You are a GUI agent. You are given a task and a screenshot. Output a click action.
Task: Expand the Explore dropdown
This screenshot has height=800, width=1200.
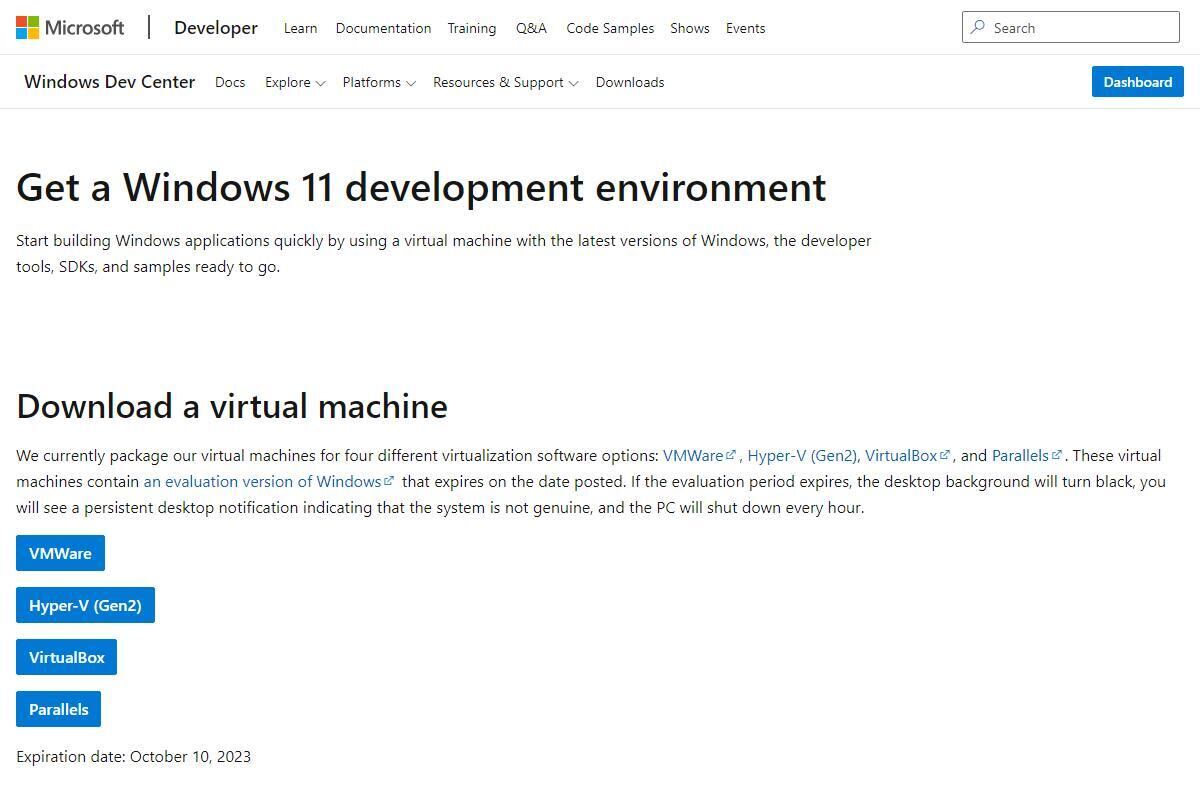295,82
